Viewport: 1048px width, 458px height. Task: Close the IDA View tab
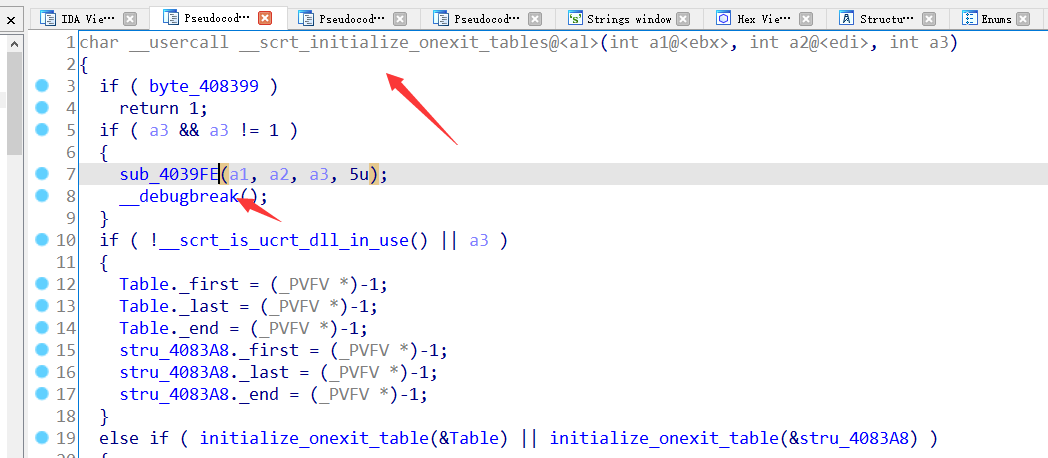pyautogui.click(x=130, y=19)
